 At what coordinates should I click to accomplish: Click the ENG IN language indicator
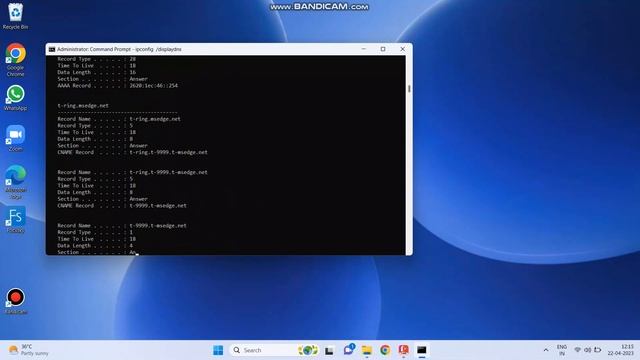tap(562, 350)
